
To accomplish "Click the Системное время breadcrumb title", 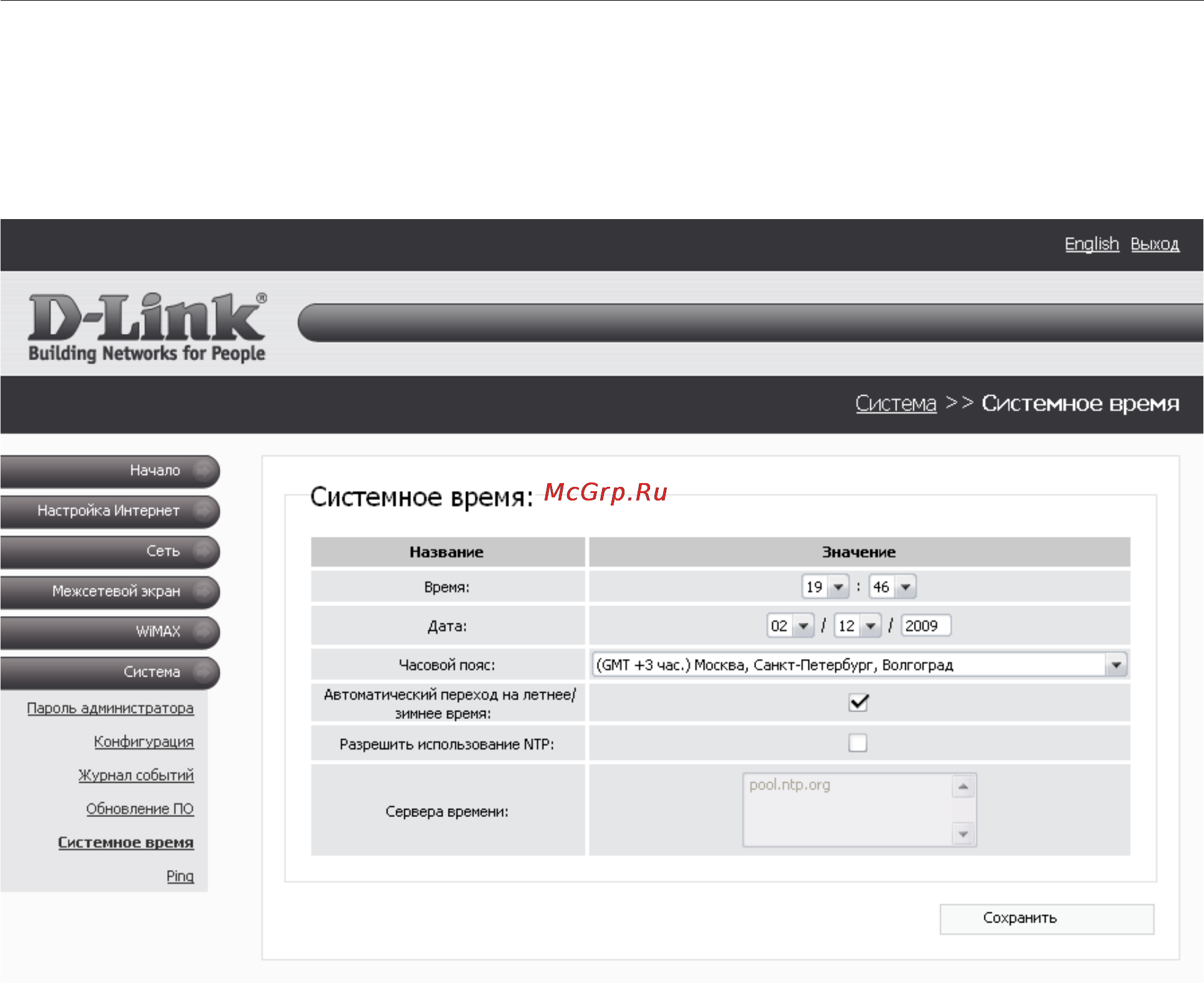I will pos(1080,403).
